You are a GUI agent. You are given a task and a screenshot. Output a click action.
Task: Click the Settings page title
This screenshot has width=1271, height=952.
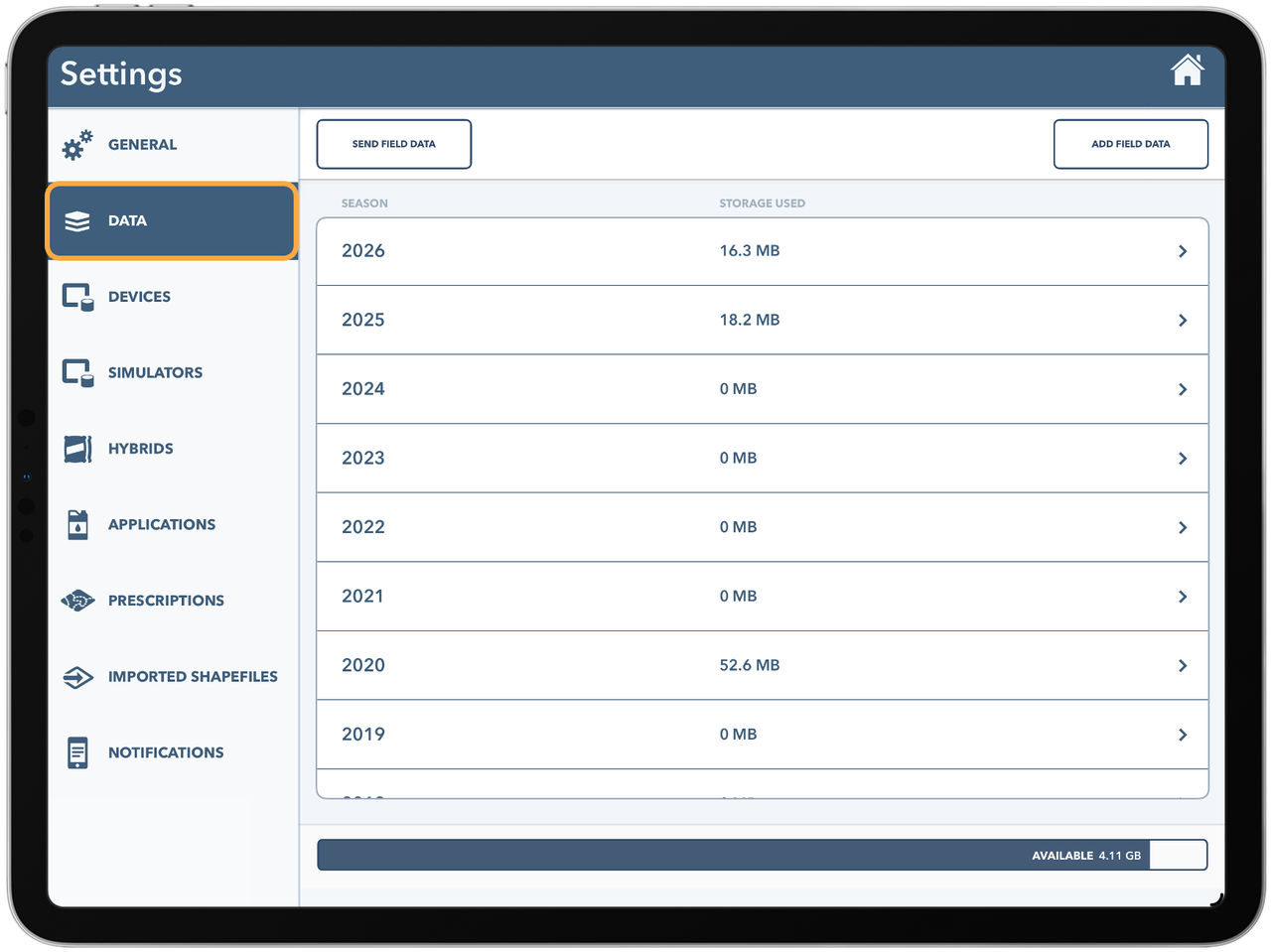click(x=121, y=73)
